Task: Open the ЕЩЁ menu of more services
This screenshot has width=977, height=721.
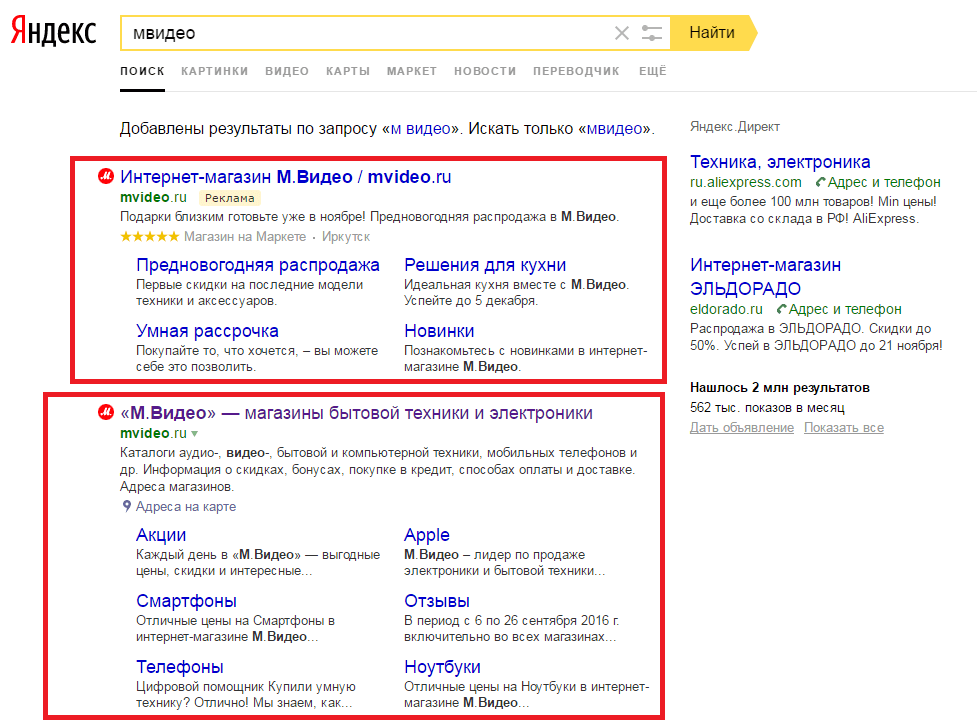Action: pyautogui.click(x=652, y=71)
